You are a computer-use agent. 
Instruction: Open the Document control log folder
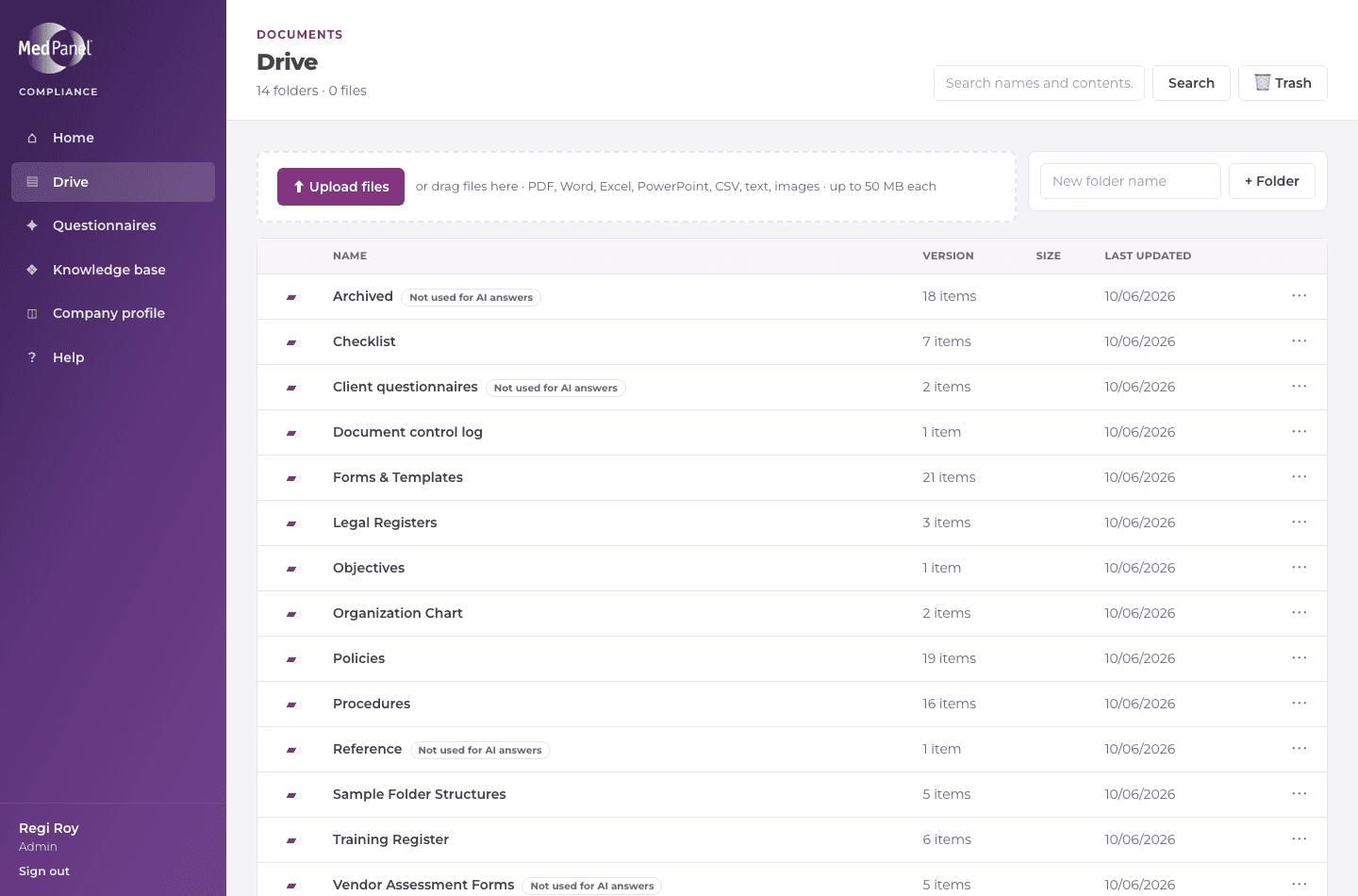click(407, 432)
